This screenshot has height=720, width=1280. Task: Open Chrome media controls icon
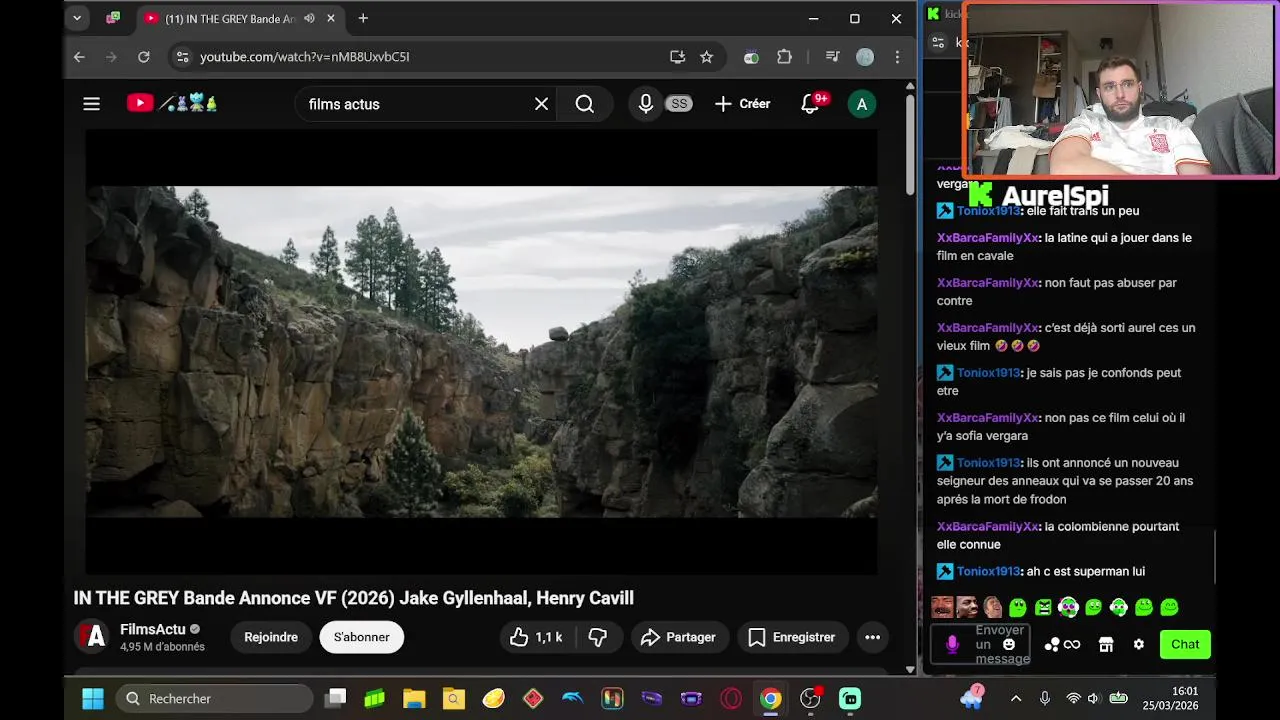click(x=832, y=57)
